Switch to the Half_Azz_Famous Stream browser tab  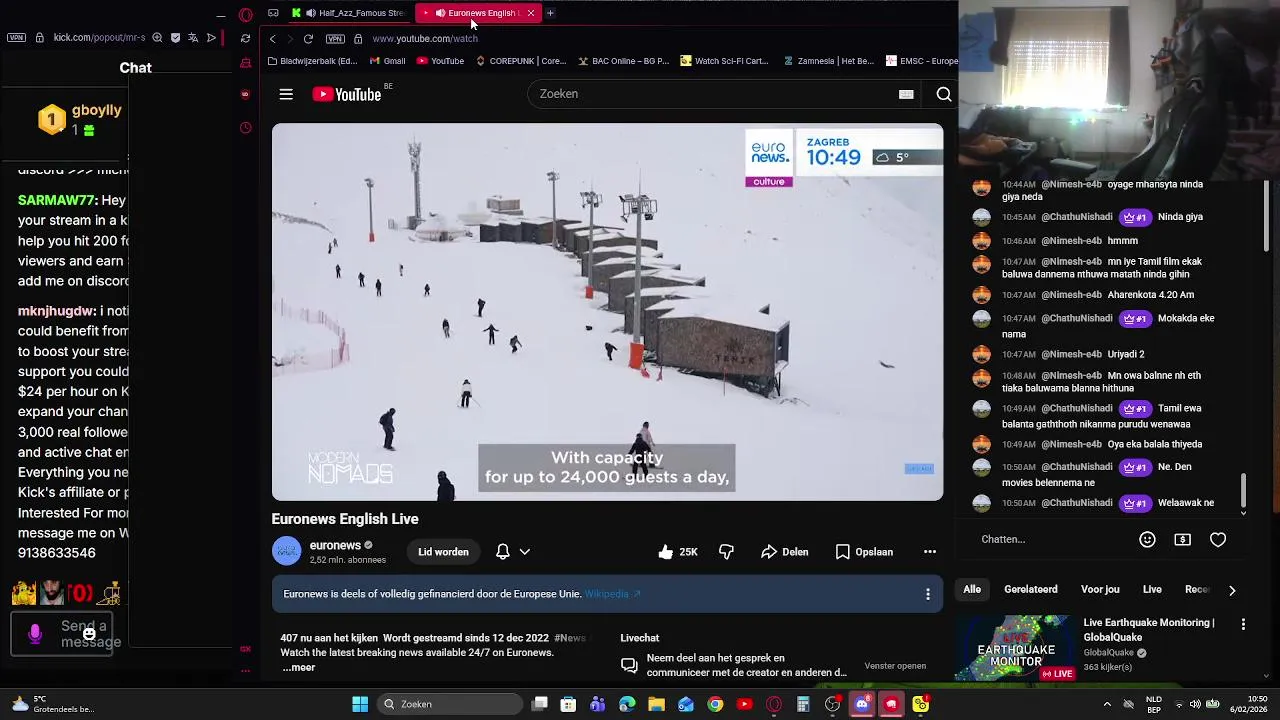pos(352,13)
